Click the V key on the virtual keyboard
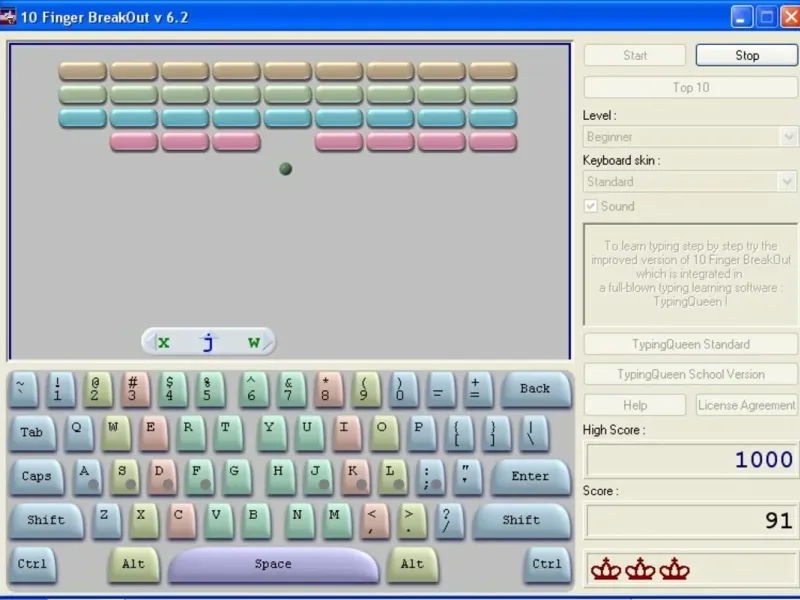The height and width of the screenshot is (600, 800). (218, 521)
